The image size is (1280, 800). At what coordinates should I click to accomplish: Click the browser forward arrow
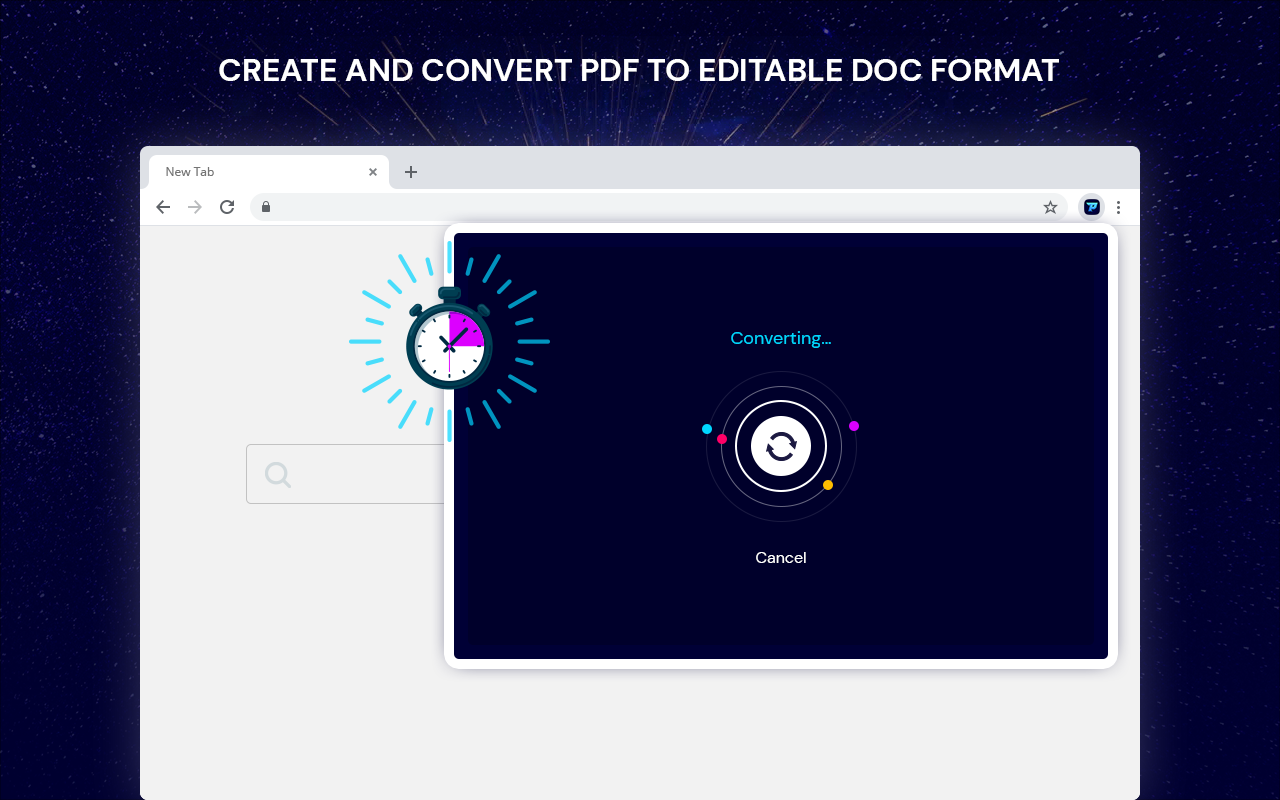pyautogui.click(x=195, y=207)
